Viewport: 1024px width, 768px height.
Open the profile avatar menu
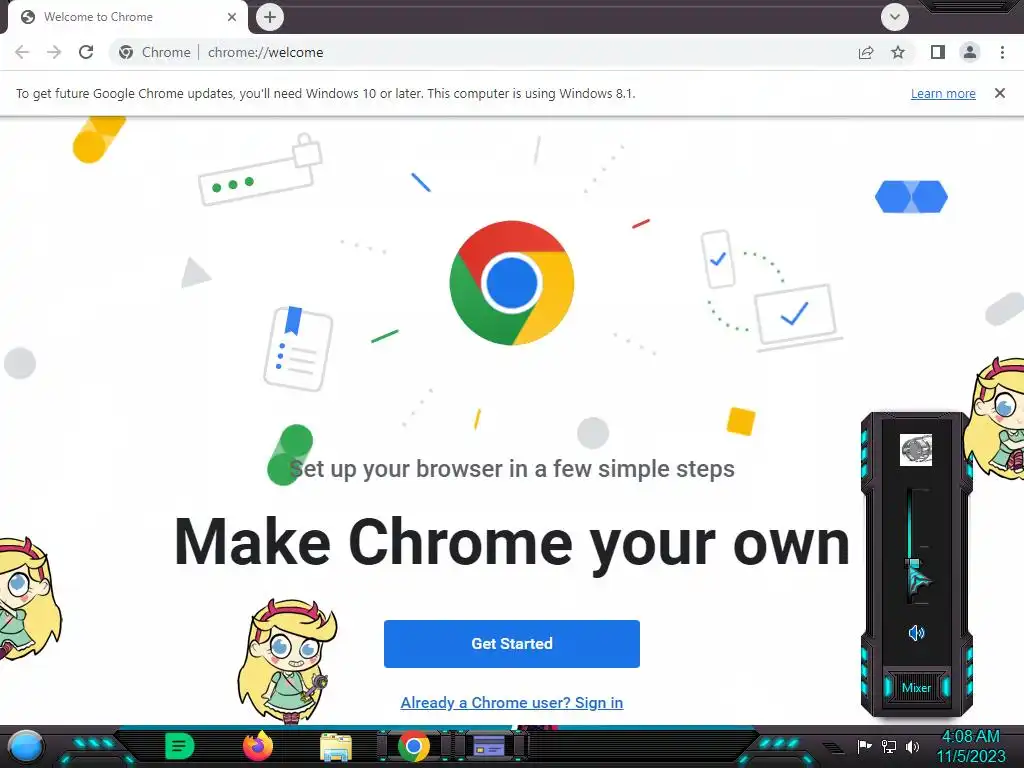pos(970,52)
